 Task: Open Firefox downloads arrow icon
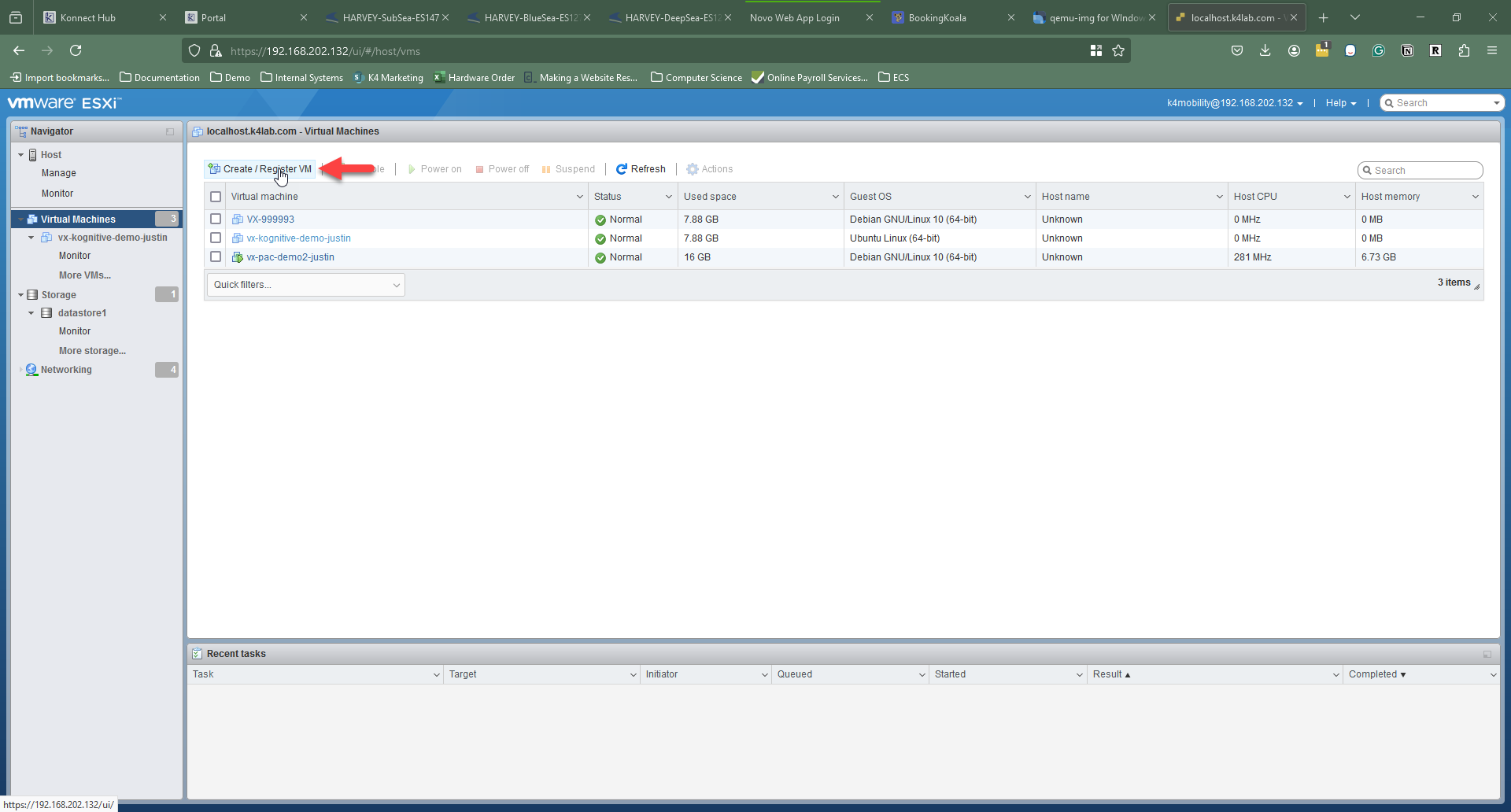tap(1265, 51)
